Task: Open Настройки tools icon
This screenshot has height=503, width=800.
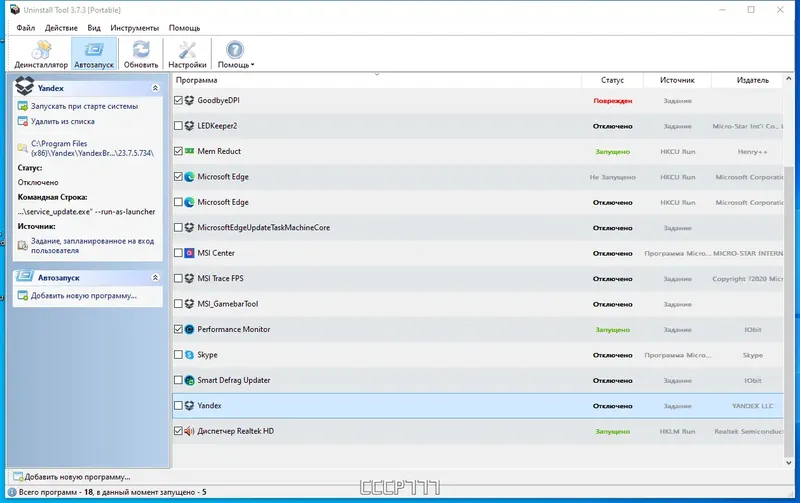Action: [x=187, y=50]
